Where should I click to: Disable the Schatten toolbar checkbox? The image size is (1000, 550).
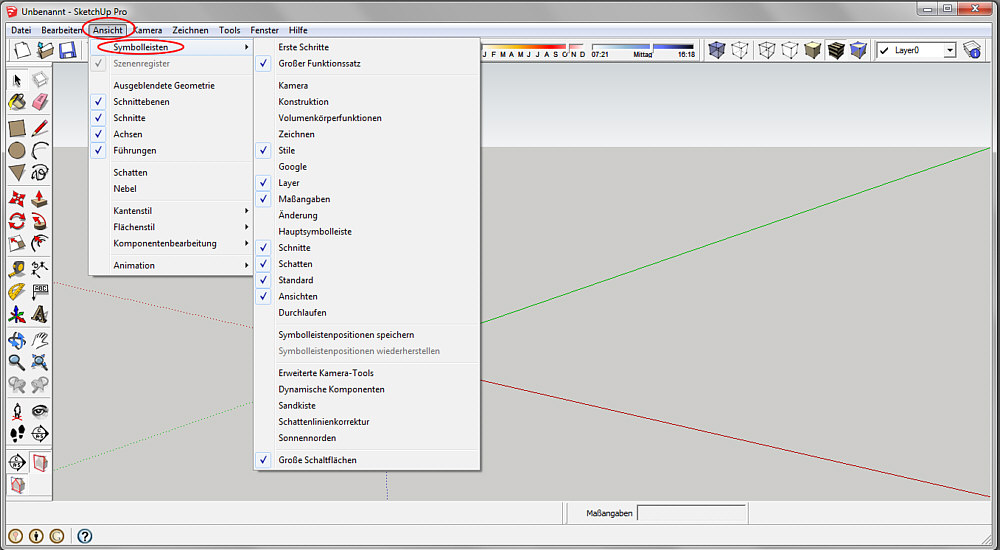coord(295,264)
